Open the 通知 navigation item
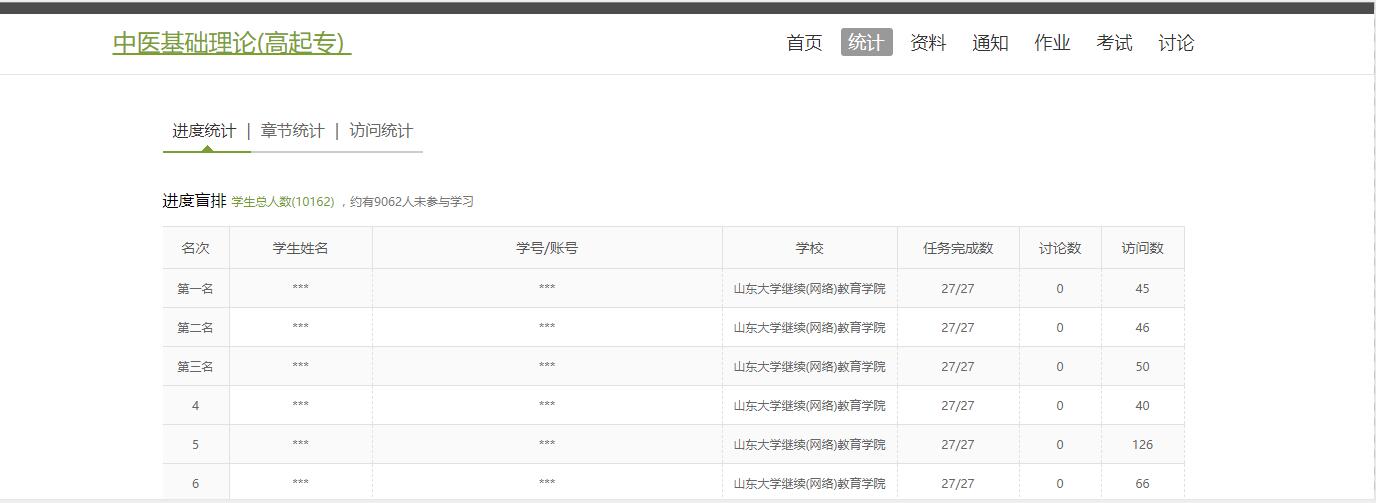Viewport: 1376px width, 503px height. [x=990, y=43]
